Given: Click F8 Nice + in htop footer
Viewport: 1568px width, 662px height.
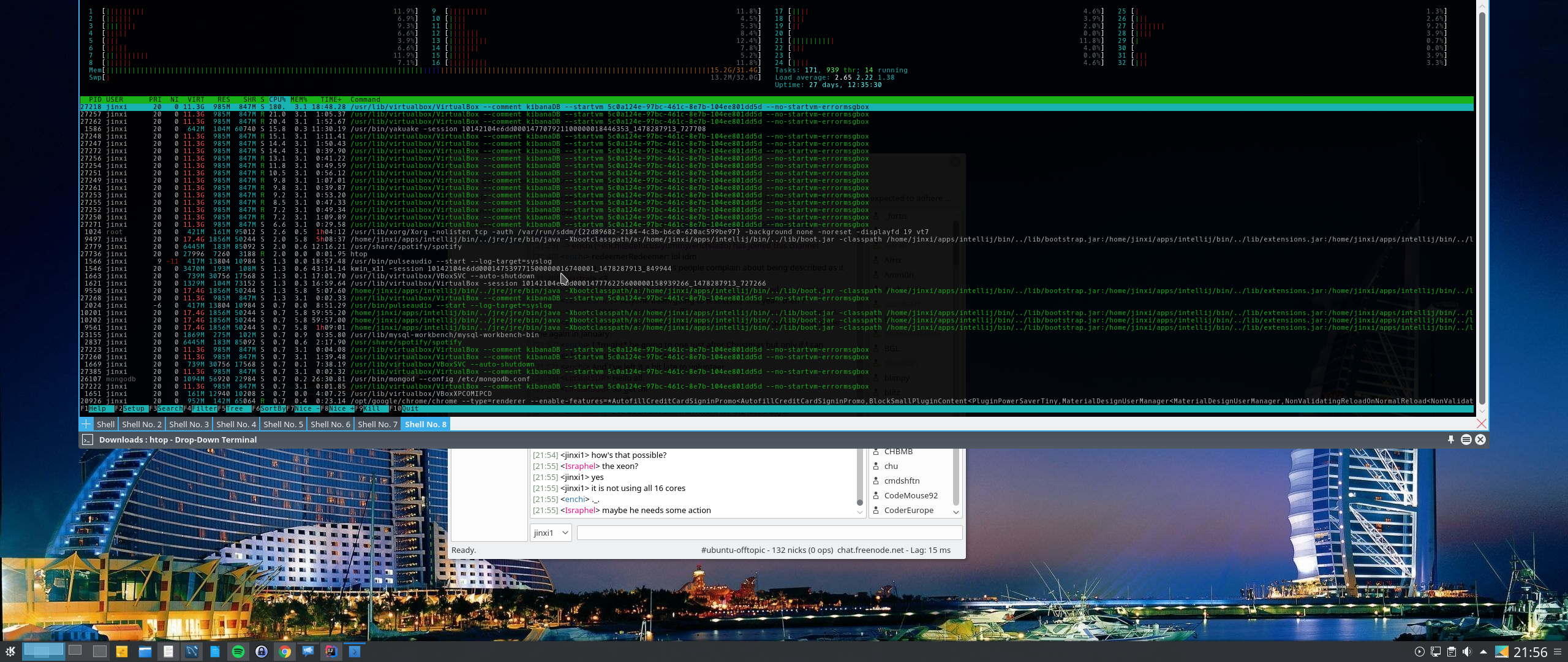Looking at the screenshot, I should pyautogui.click(x=337, y=409).
